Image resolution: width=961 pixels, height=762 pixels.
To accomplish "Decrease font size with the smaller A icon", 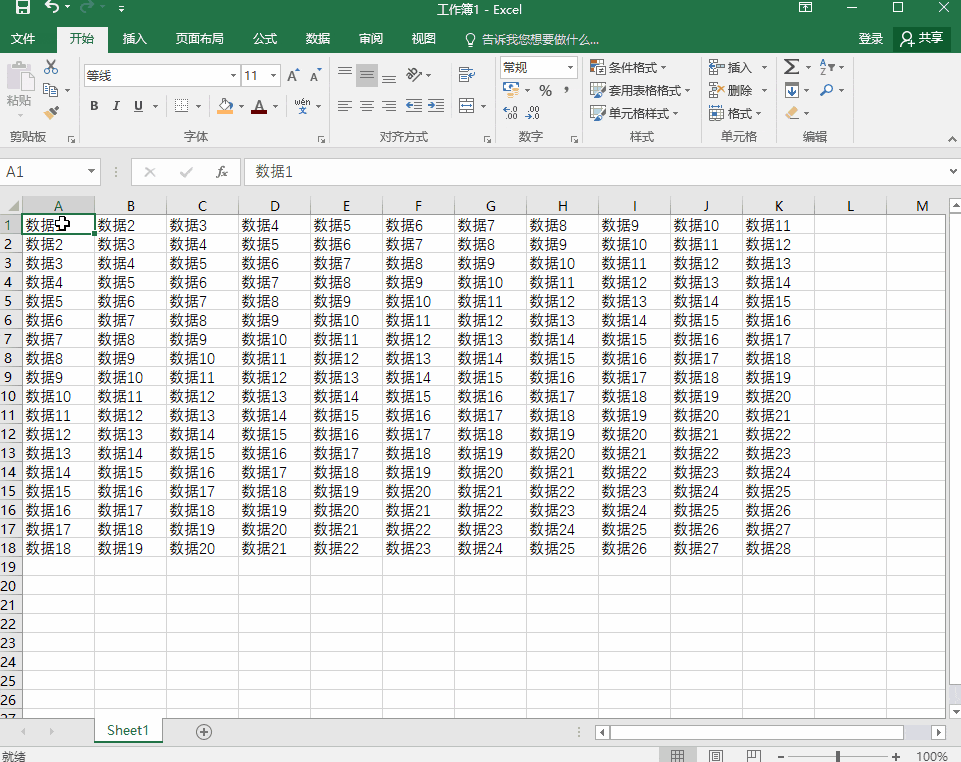I will pos(315,75).
